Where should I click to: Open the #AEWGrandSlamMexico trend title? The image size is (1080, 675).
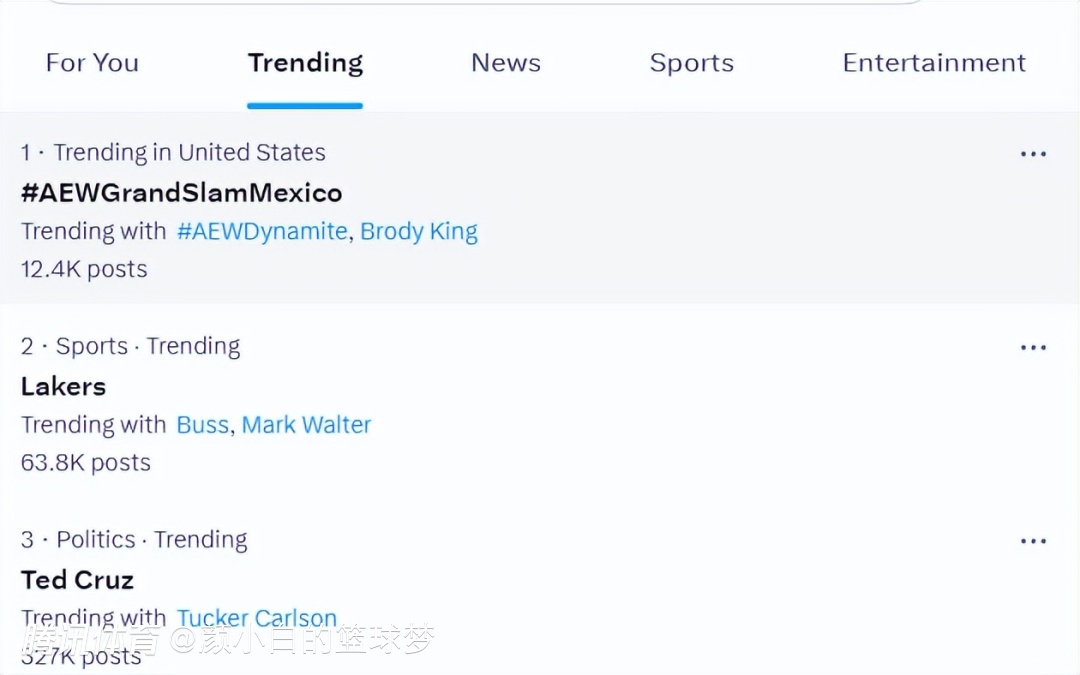point(181,193)
